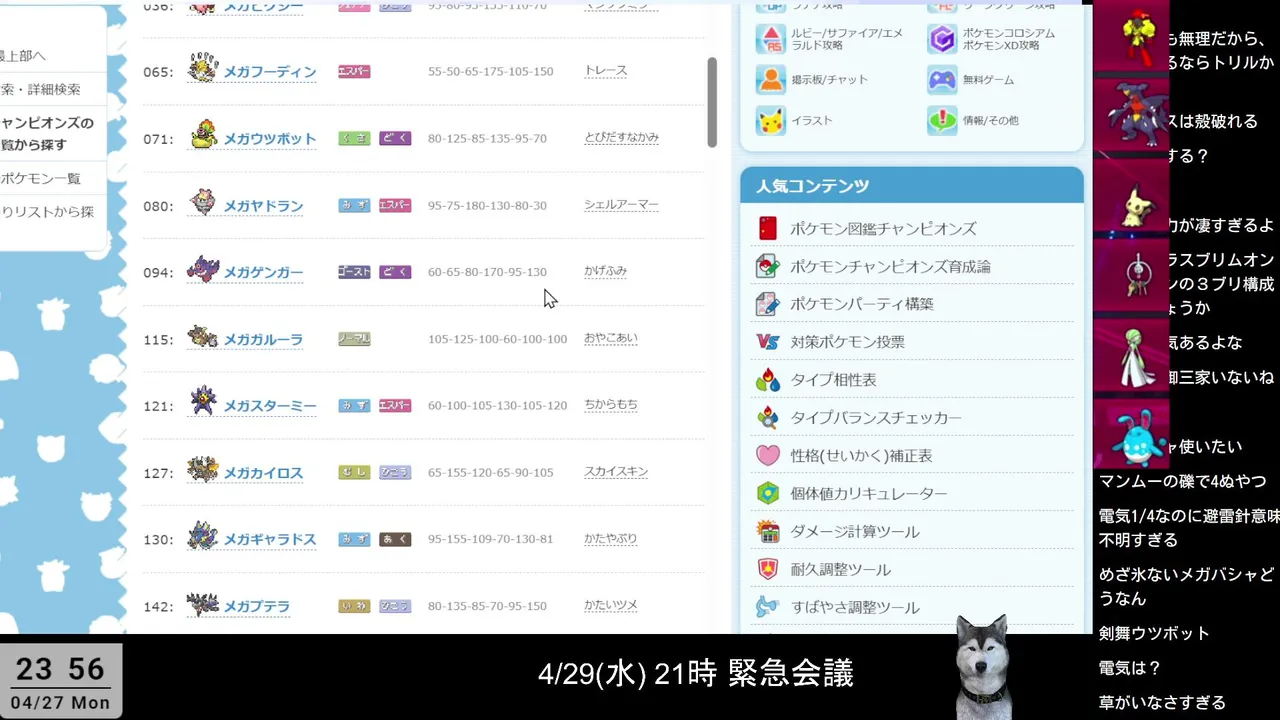This screenshot has height=720, width=1280.
Task: Click the ポケモン図鑑チャンピオンズ red book icon
Action: pyautogui.click(x=767, y=228)
